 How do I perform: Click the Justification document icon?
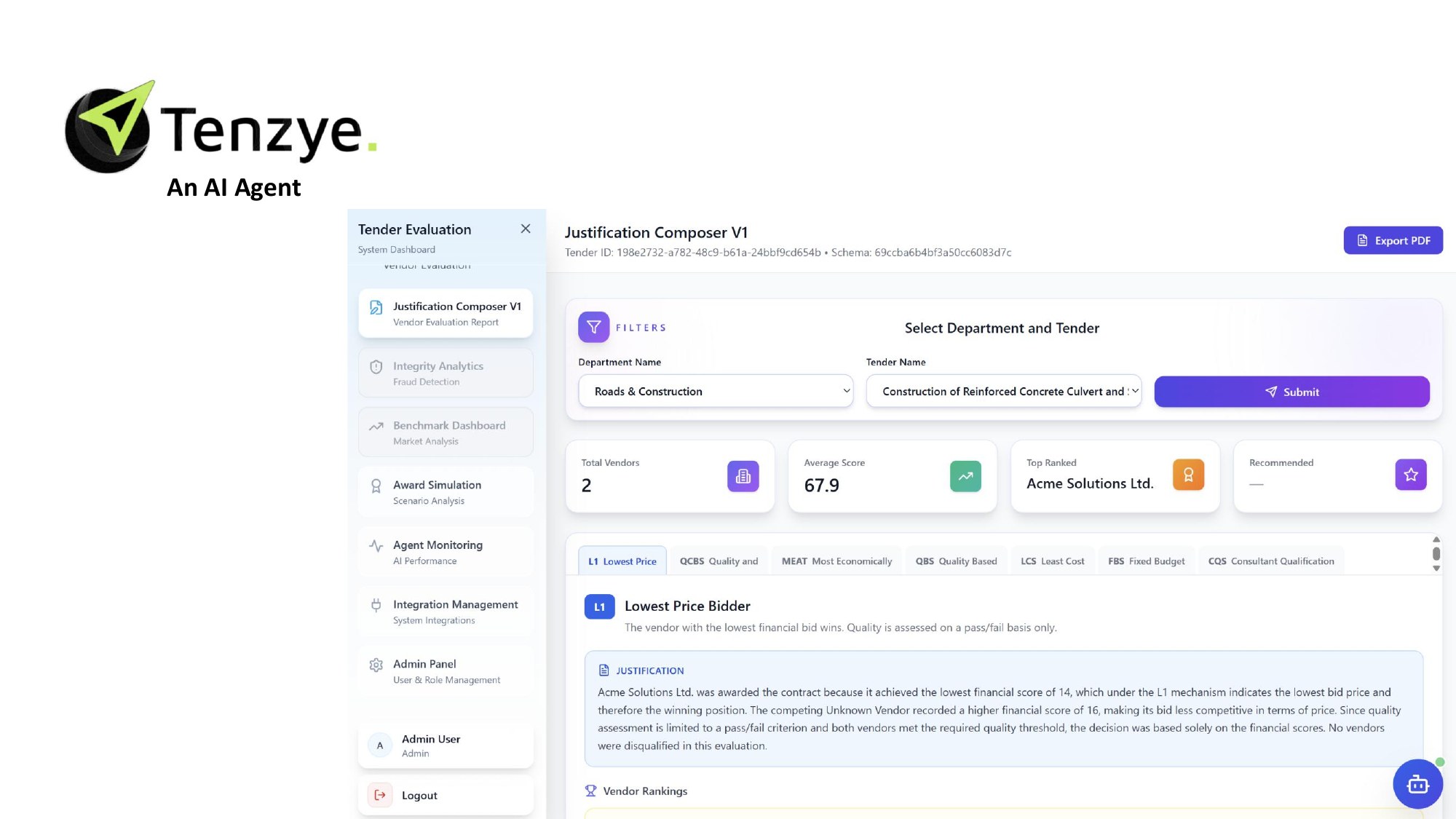click(604, 670)
